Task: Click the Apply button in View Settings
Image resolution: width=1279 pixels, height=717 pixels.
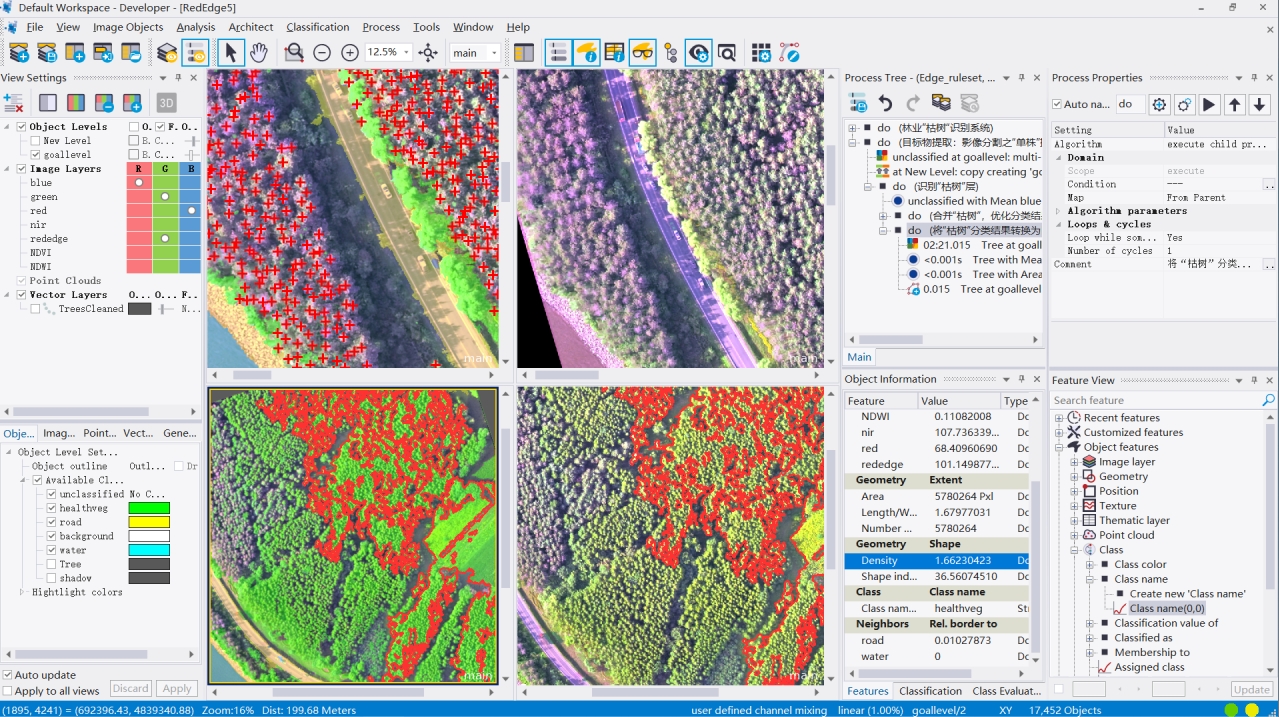Action: pyautogui.click(x=176, y=689)
